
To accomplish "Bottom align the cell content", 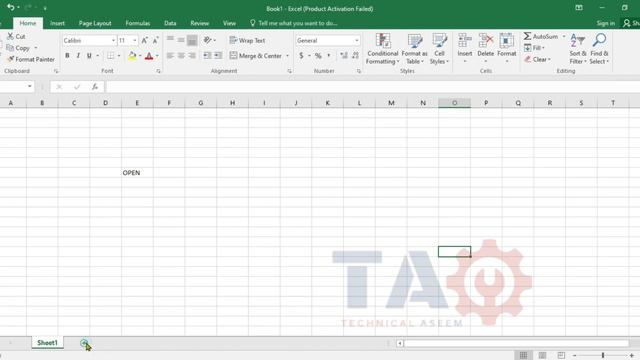I will 192,40.
